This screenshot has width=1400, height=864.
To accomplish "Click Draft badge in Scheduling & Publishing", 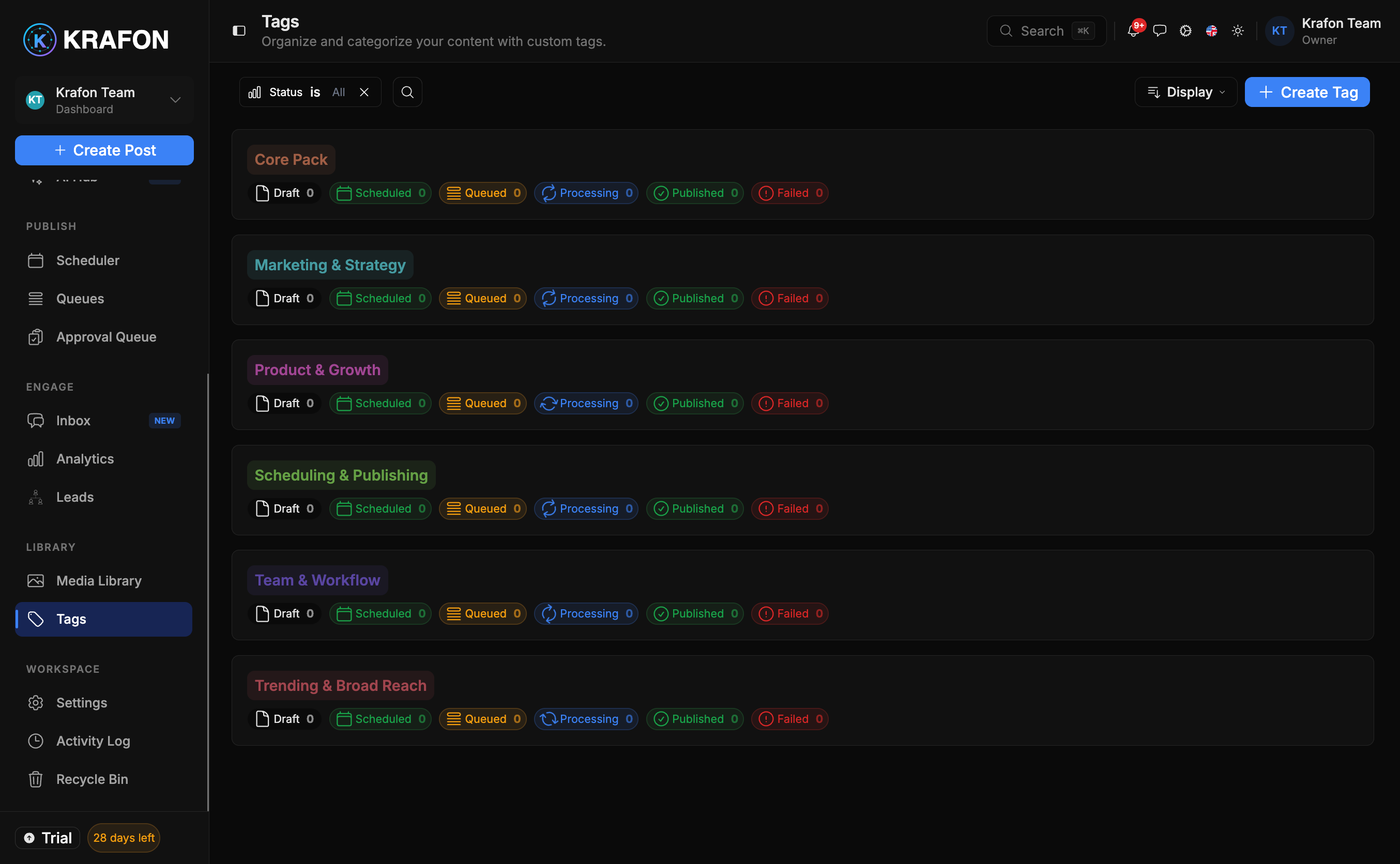I will pos(284,508).
